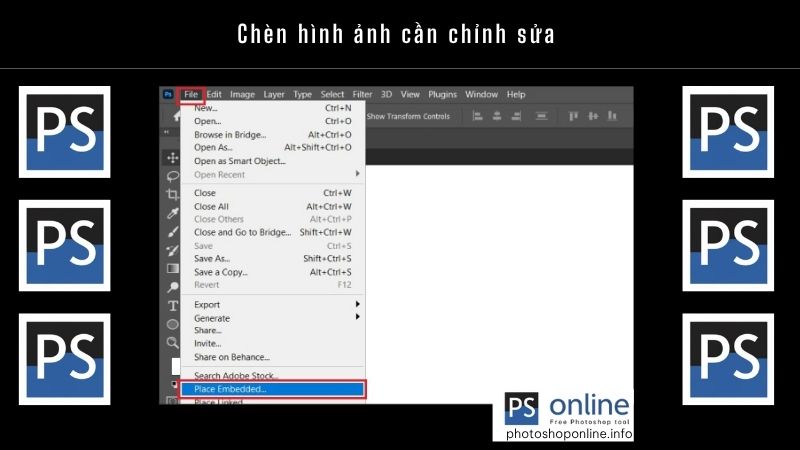
Task: Choose Invite... menu entry
Action: tap(273, 344)
